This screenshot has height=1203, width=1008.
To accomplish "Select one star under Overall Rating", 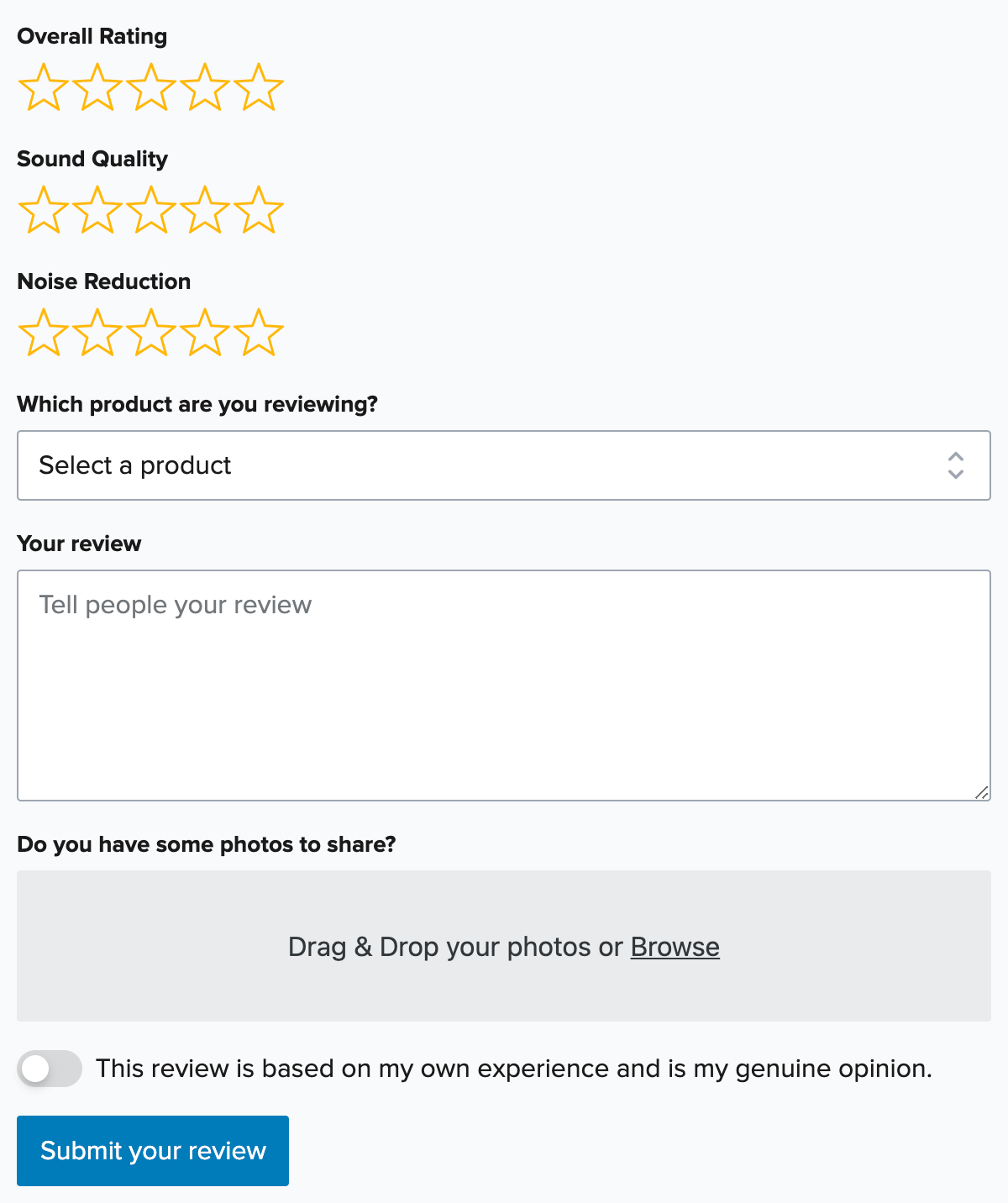I will pyautogui.click(x=44, y=87).
